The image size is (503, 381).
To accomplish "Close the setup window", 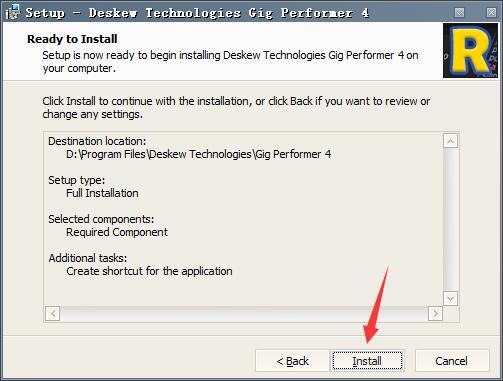I will (x=491, y=12).
